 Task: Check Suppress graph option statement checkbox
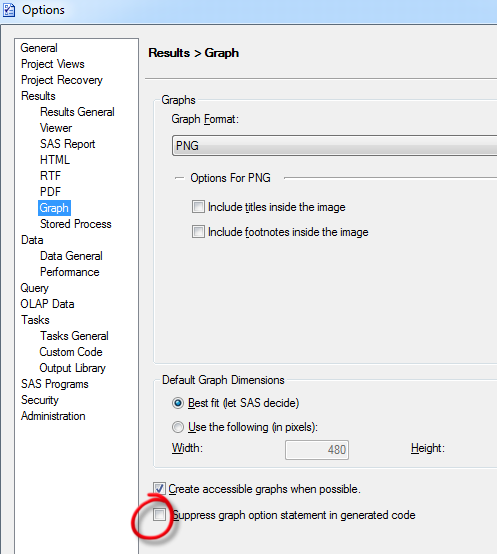(x=159, y=514)
